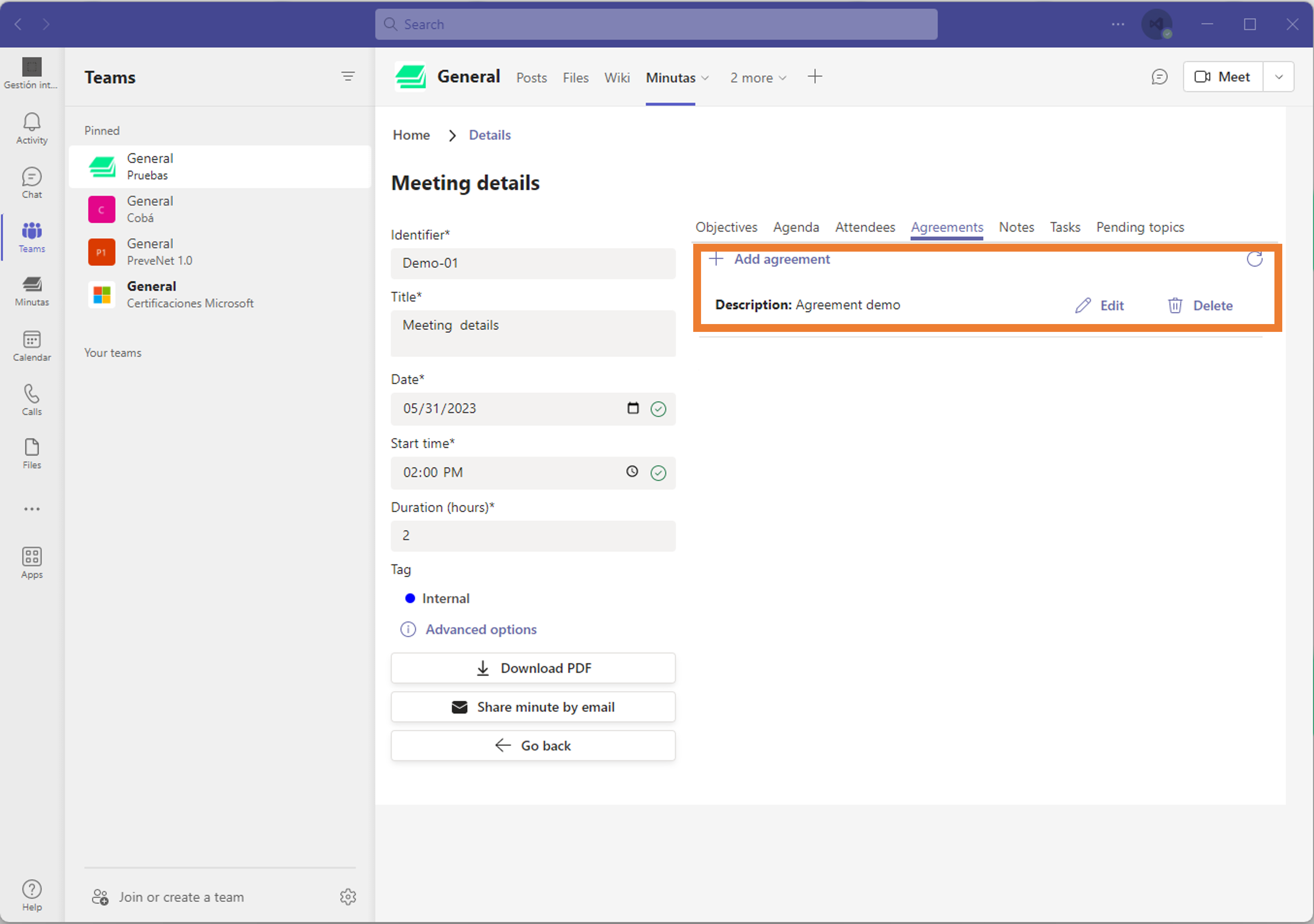1314x924 pixels.
Task: Open Files in the sidebar
Action: 31,453
